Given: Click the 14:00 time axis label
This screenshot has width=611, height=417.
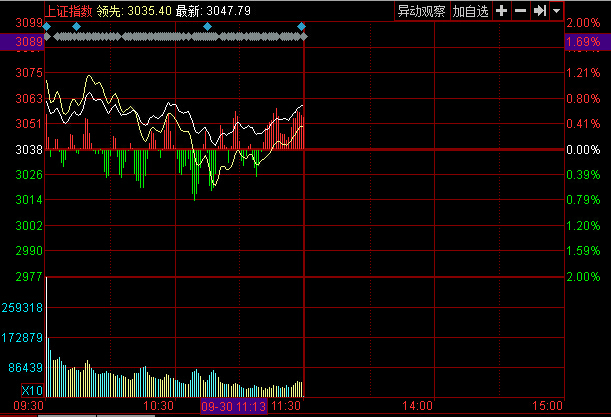Looking at the screenshot, I should (417, 407).
